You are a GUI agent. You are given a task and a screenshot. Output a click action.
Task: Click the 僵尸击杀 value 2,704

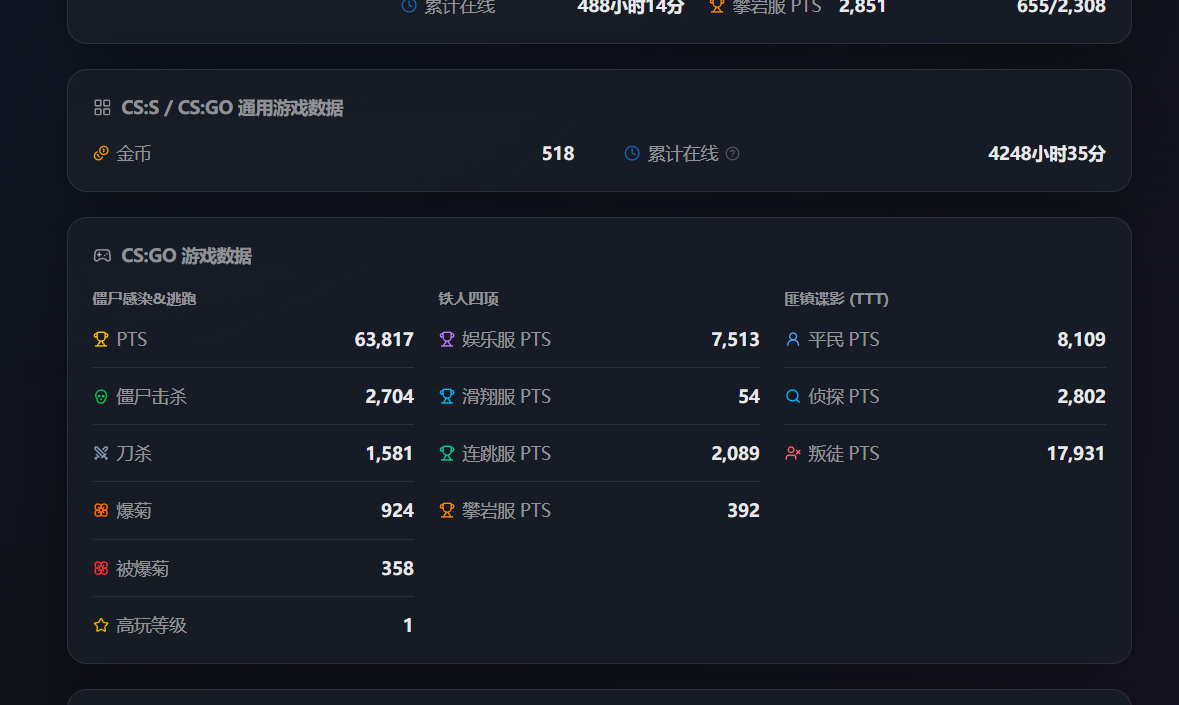pos(389,396)
